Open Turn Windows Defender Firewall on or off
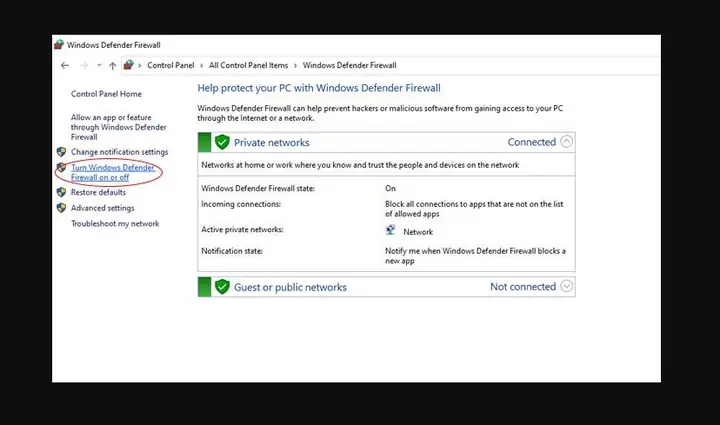Image resolution: width=720 pixels, height=425 pixels. click(x=113, y=172)
